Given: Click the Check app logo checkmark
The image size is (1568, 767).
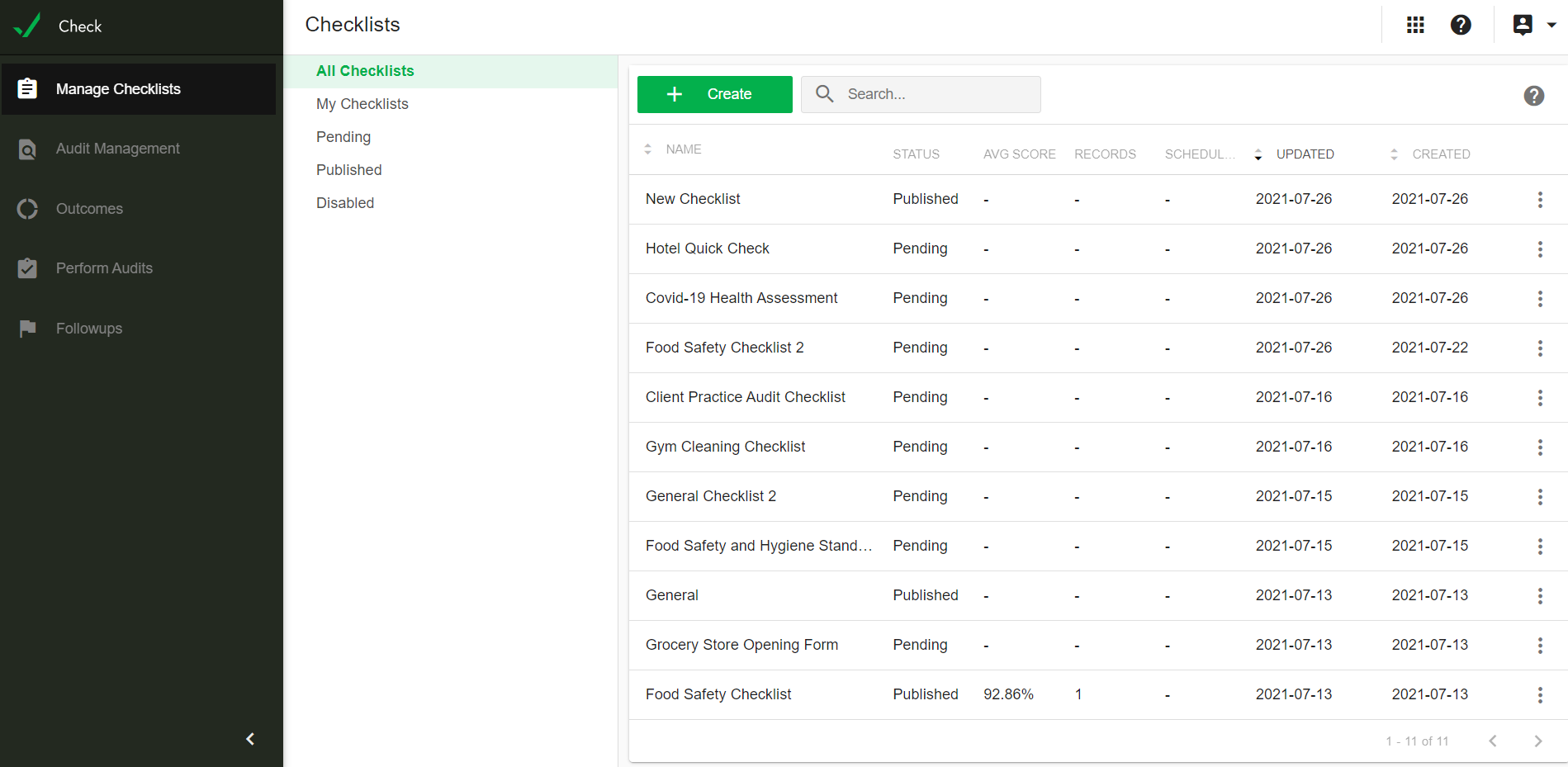Looking at the screenshot, I should tap(27, 26).
